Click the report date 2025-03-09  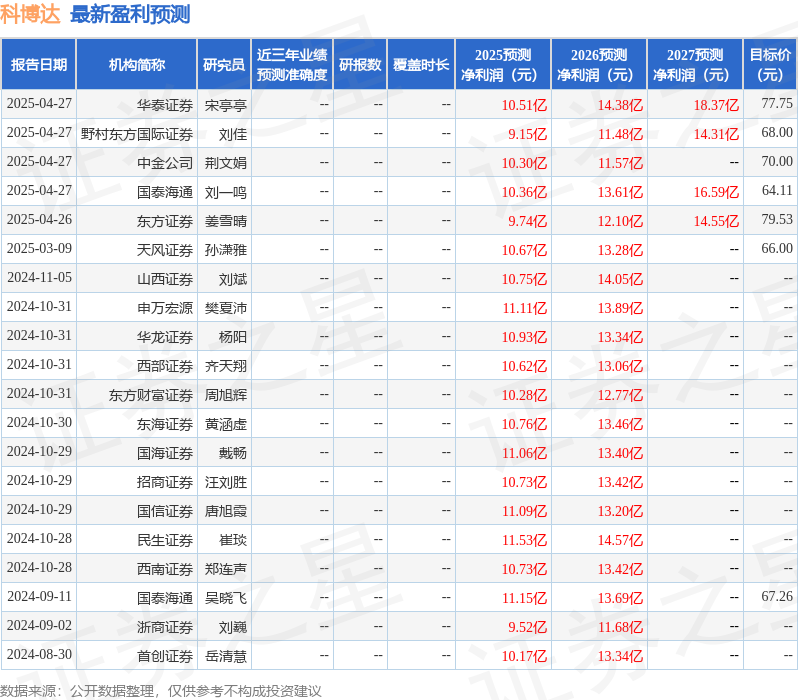(x=39, y=248)
